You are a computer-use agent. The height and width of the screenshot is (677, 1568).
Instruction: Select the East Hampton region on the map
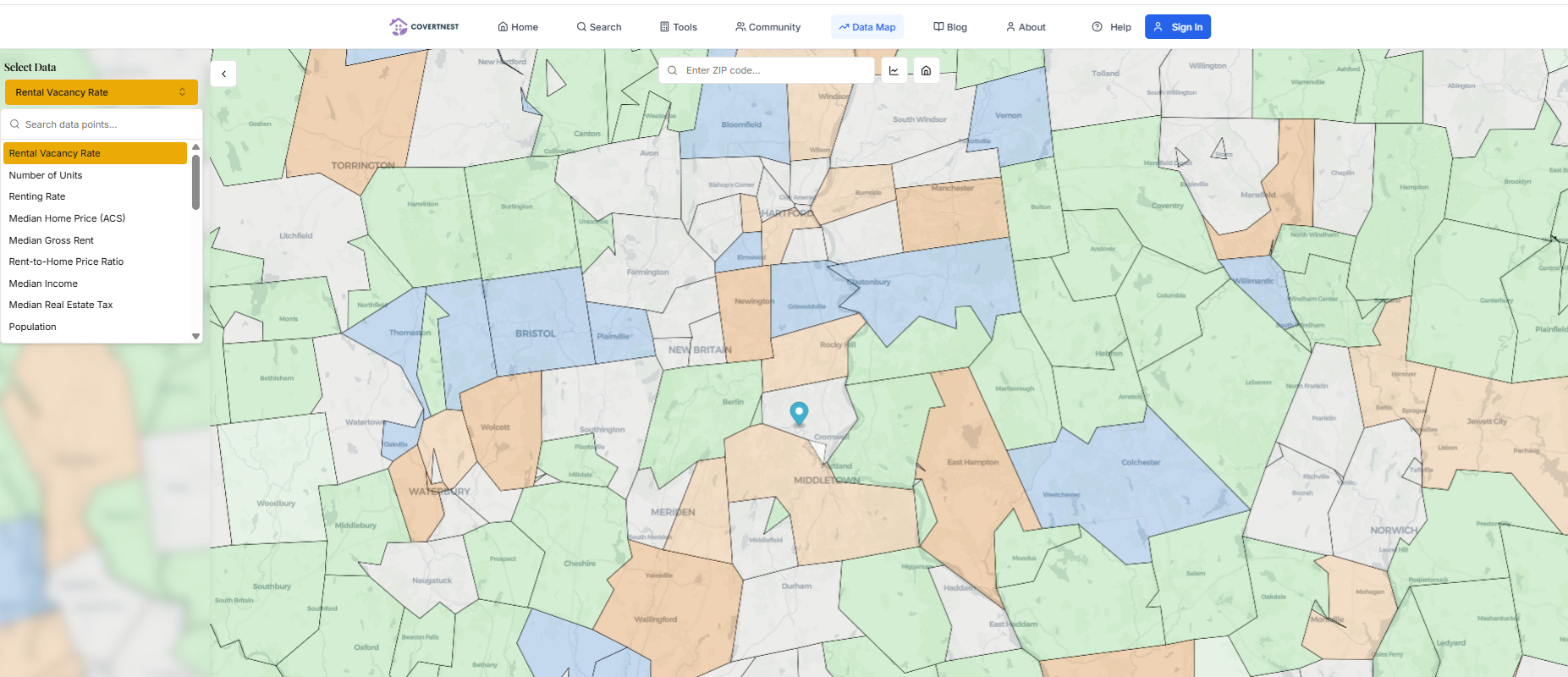[973, 462]
